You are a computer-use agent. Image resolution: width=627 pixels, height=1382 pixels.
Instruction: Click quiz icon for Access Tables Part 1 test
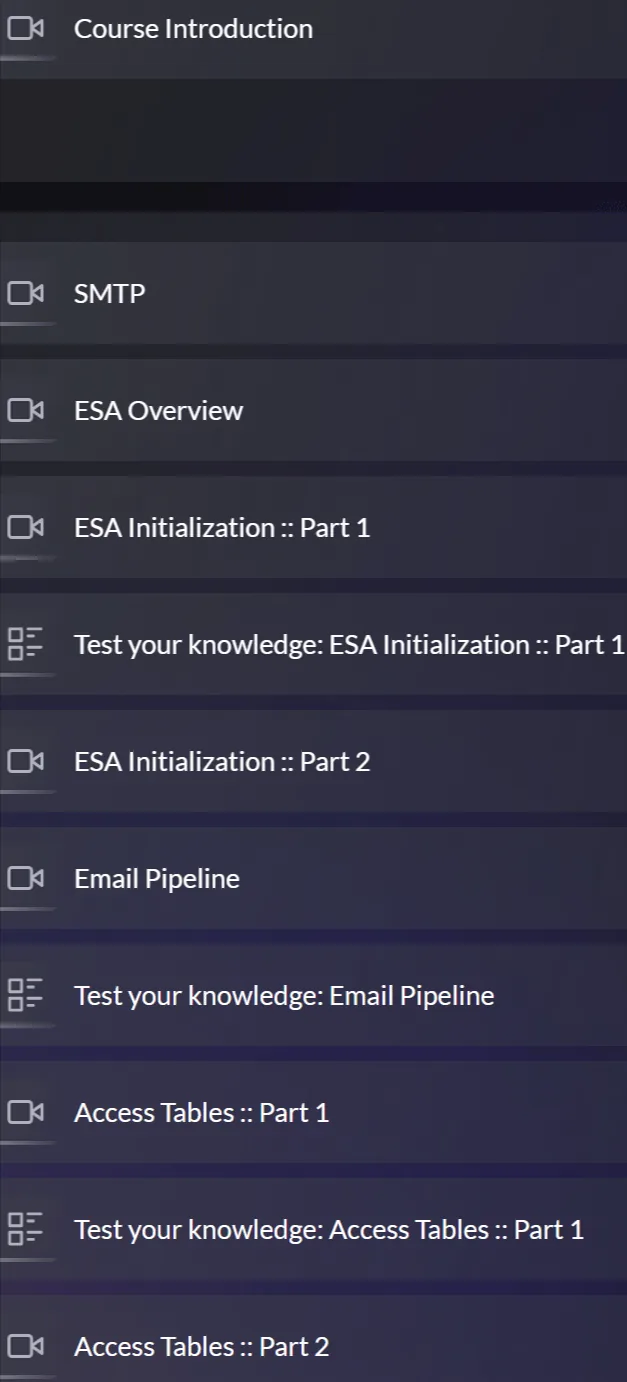click(26, 1229)
